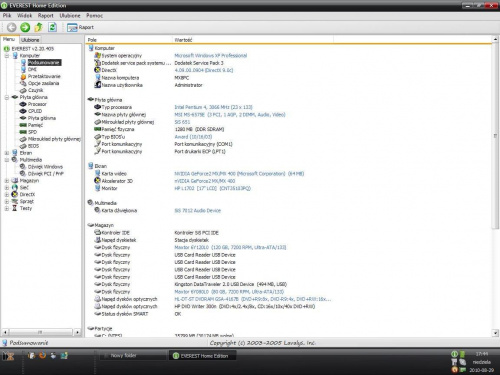Open the Plik menu
The image size is (500, 375).
click(7, 15)
